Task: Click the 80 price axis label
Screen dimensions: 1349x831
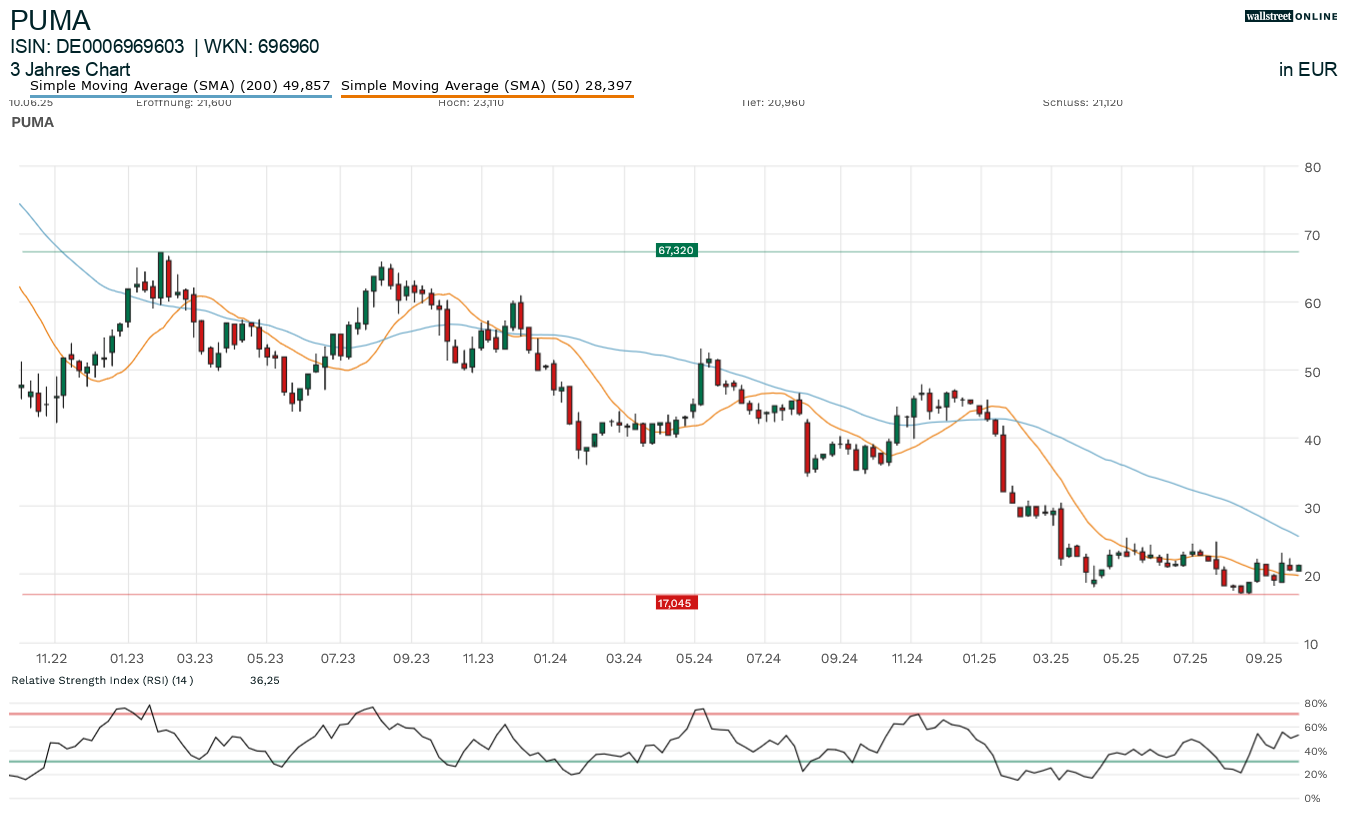Action: (1313, 167)
